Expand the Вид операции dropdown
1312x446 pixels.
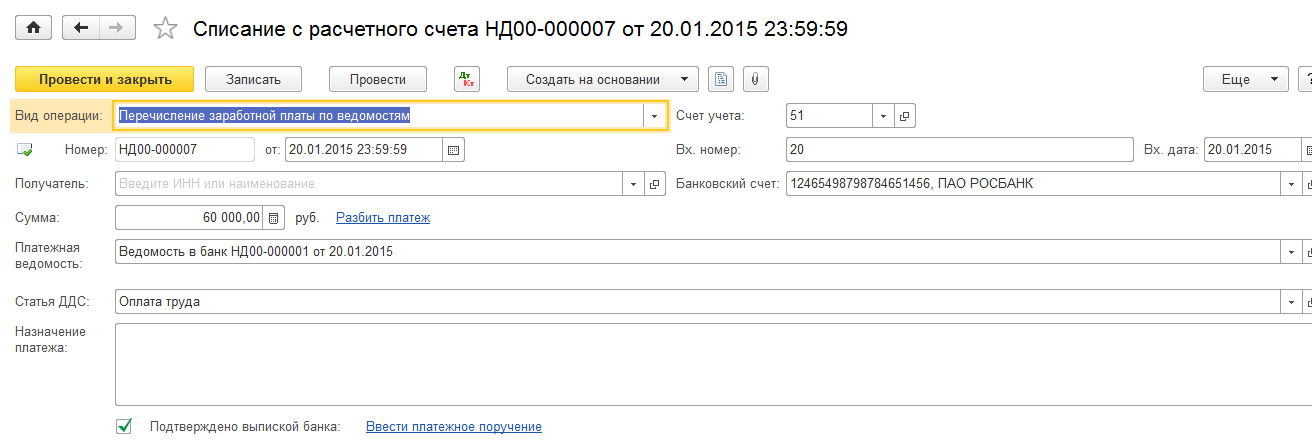click(x=655, y=116)
